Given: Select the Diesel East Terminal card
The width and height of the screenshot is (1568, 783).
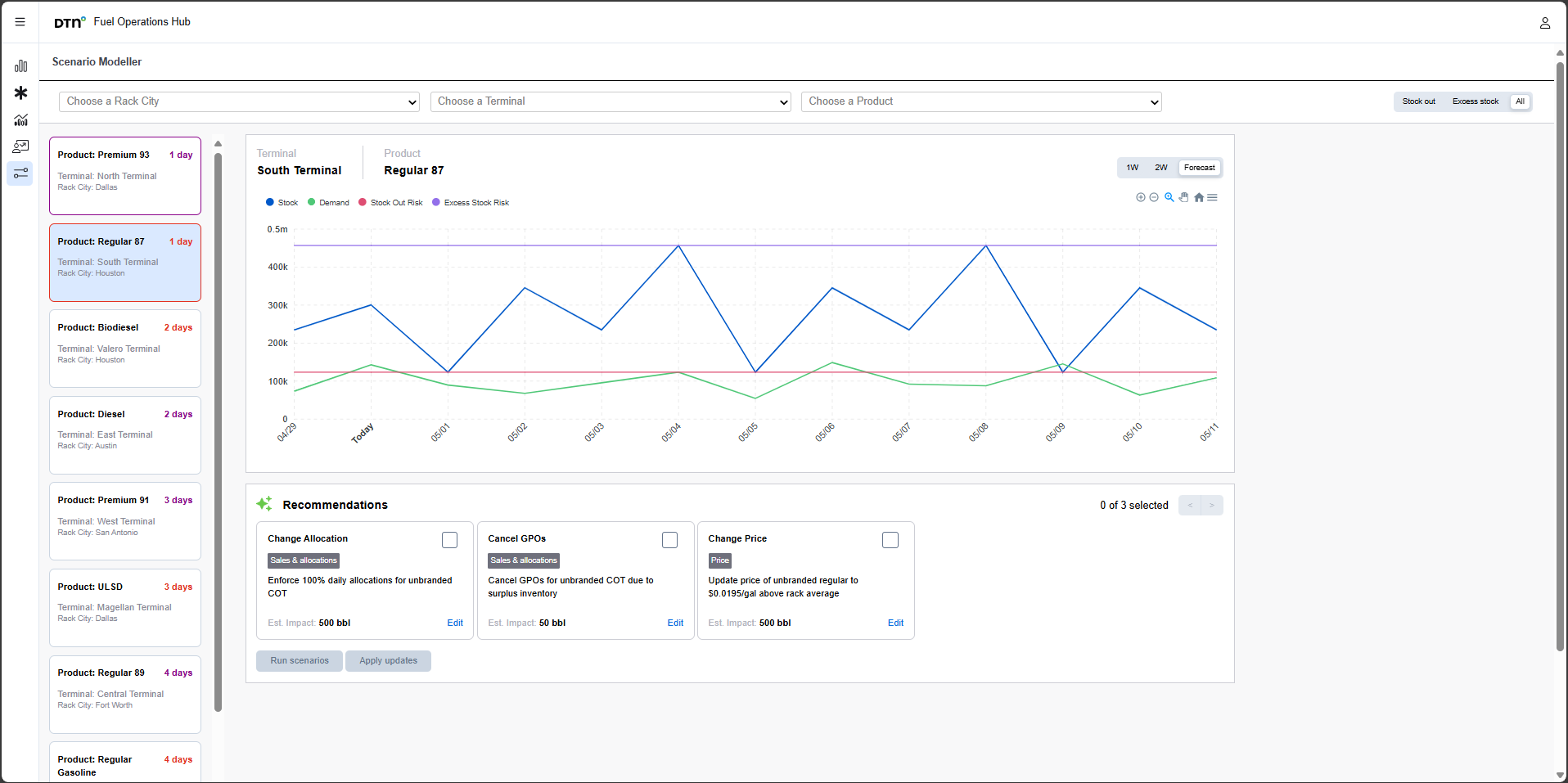Looking at the screenshot, I should tap(125, 435).
